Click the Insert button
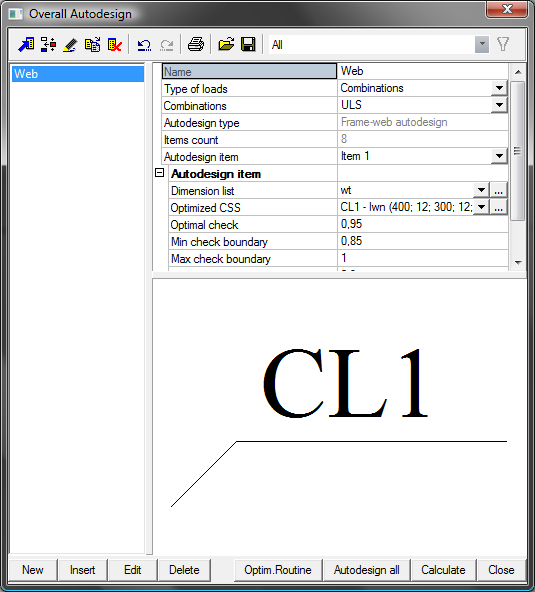The width and height of the screenshot is (535, 592). coord(83,570)
